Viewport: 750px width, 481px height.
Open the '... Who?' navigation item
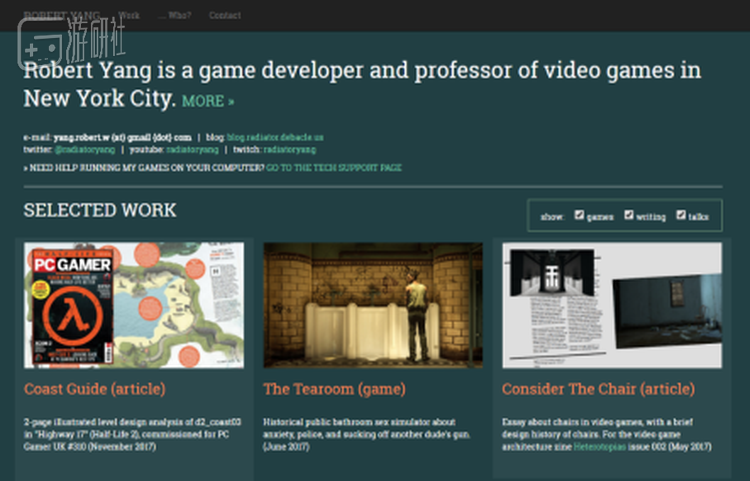(174, 15)
